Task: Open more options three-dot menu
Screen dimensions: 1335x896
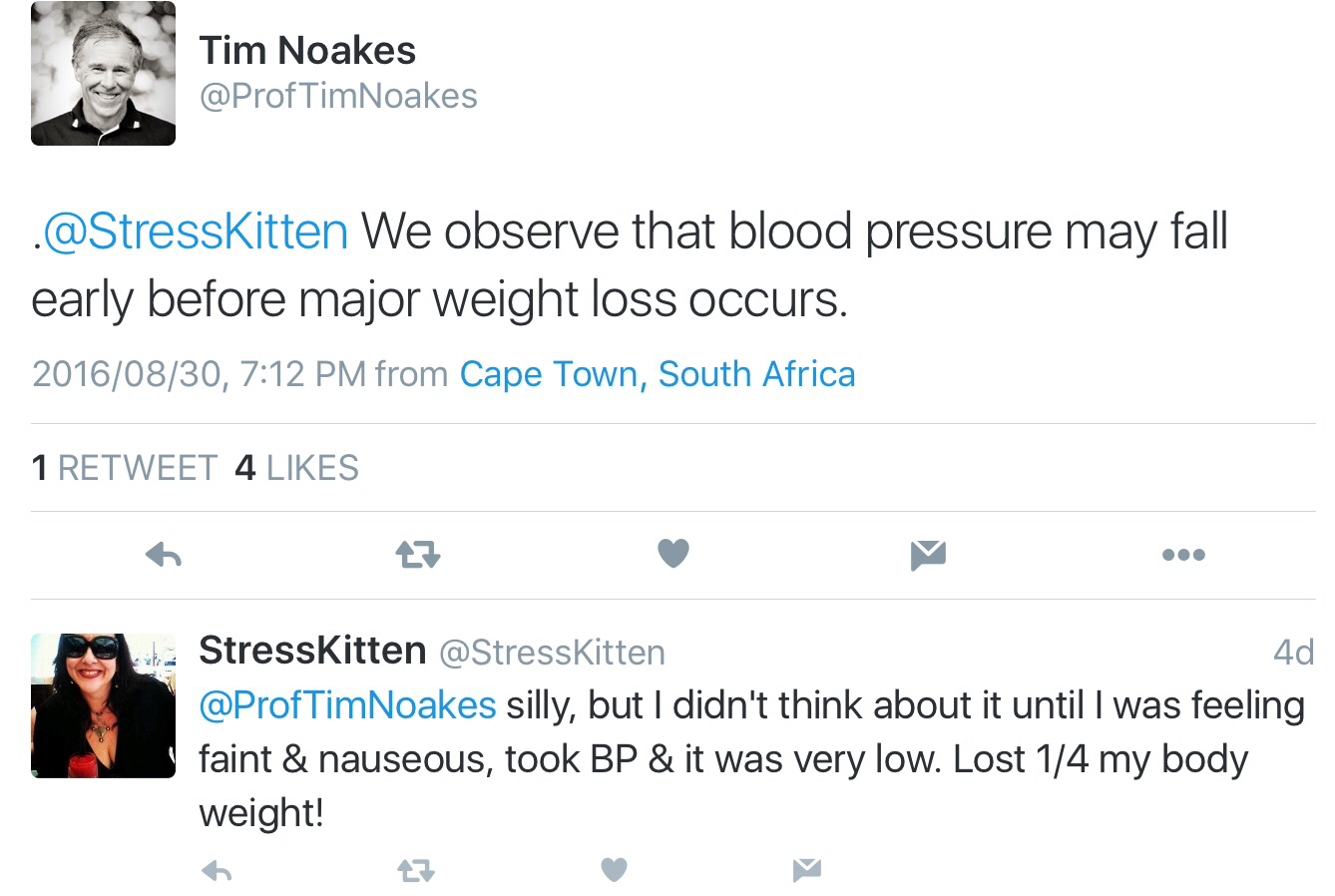Action: (x=1183, y=555)
